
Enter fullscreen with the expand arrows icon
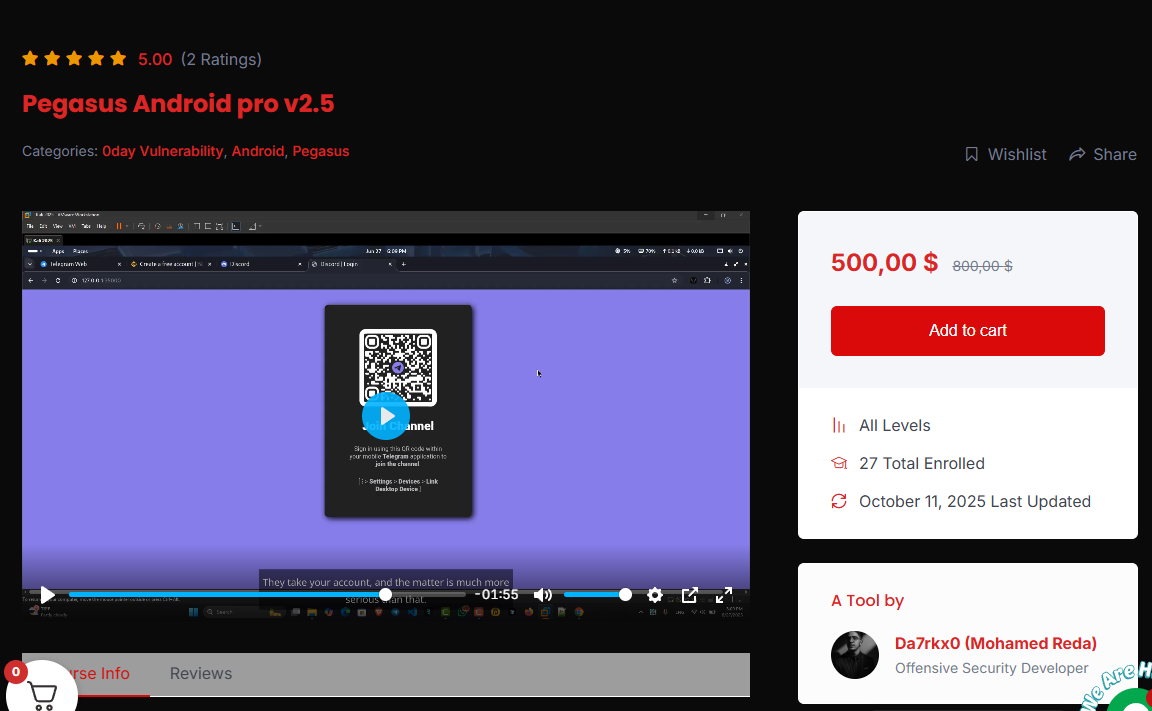click(x=724, y=595)
